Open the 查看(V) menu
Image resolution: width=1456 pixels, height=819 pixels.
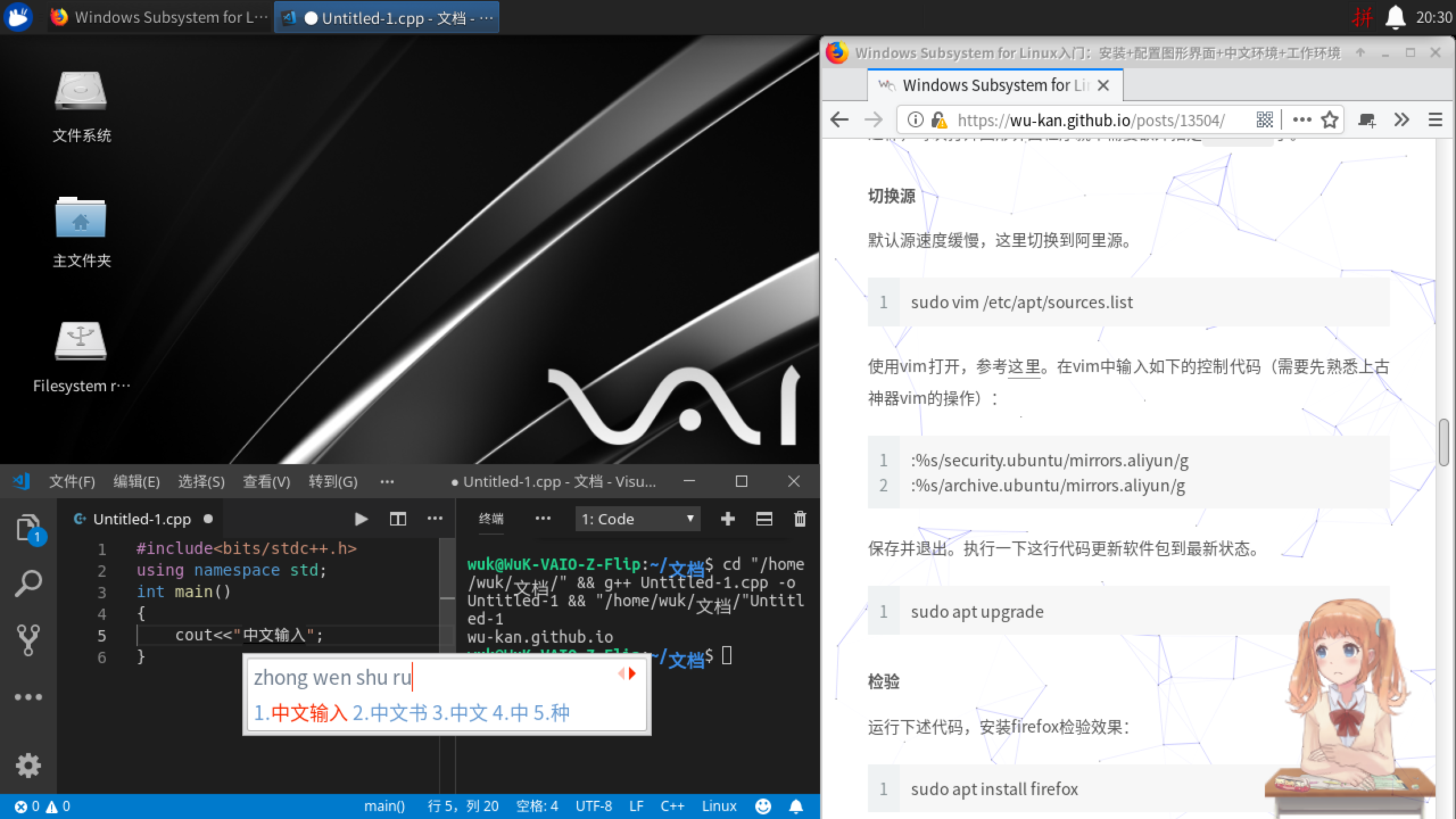(x=265, y=481)
